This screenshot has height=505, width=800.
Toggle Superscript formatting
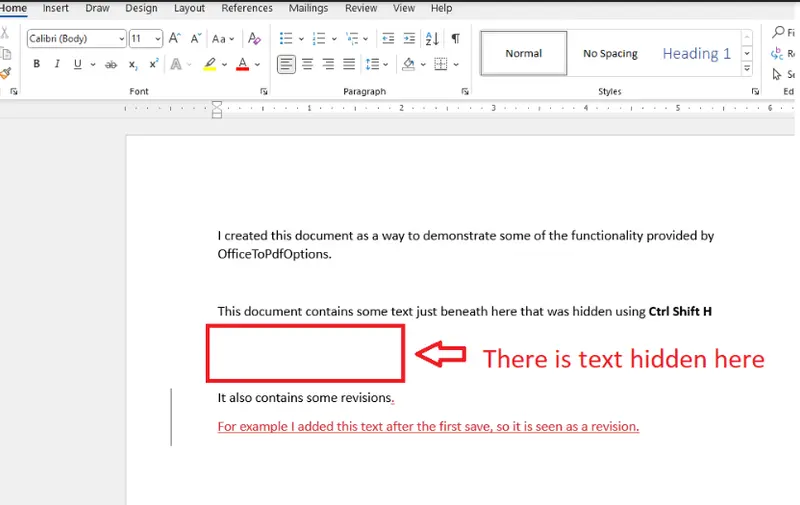click(153, 64)
